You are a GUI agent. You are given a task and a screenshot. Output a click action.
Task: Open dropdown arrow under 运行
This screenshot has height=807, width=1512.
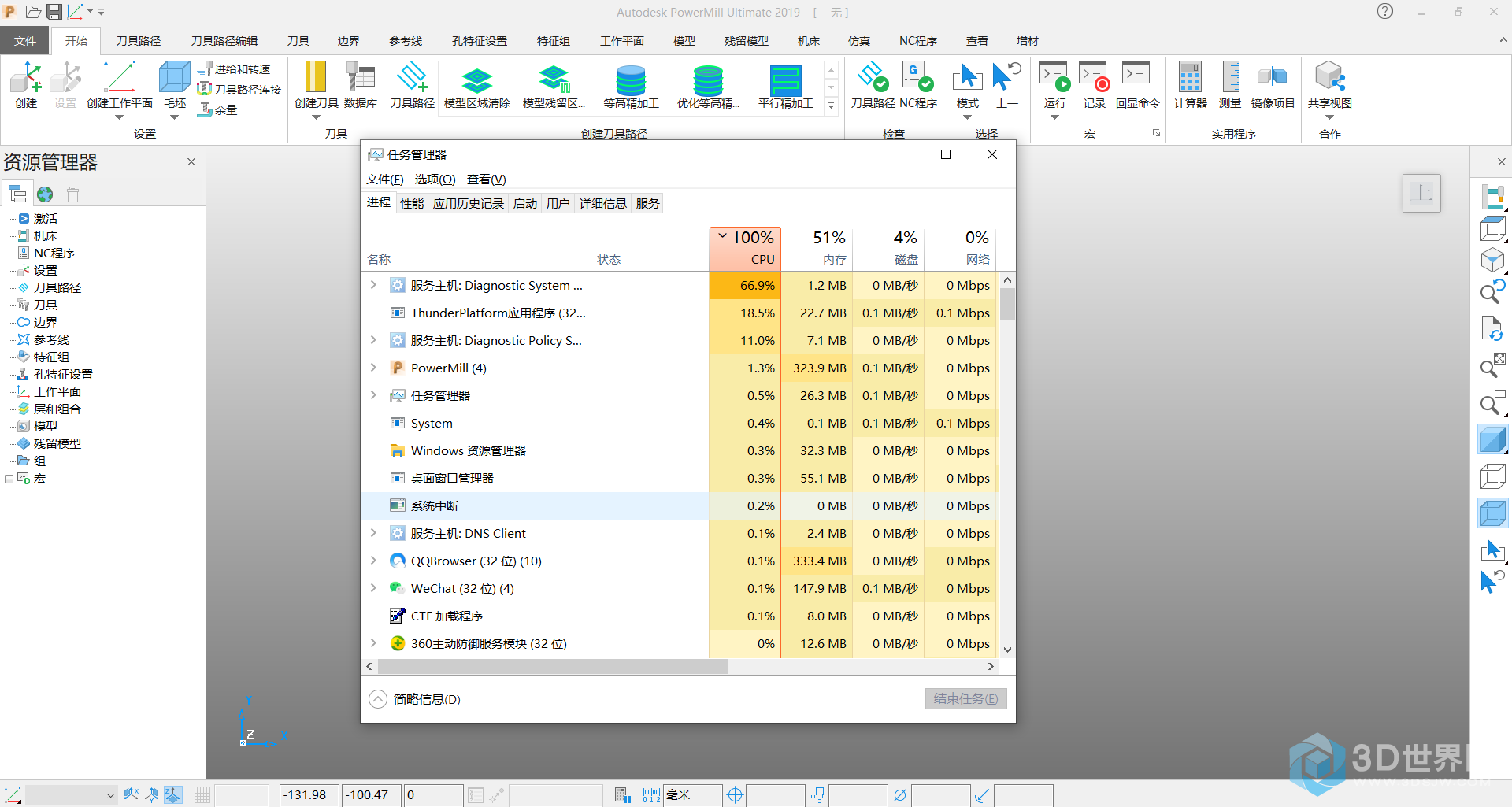[x=1054, y=117]
